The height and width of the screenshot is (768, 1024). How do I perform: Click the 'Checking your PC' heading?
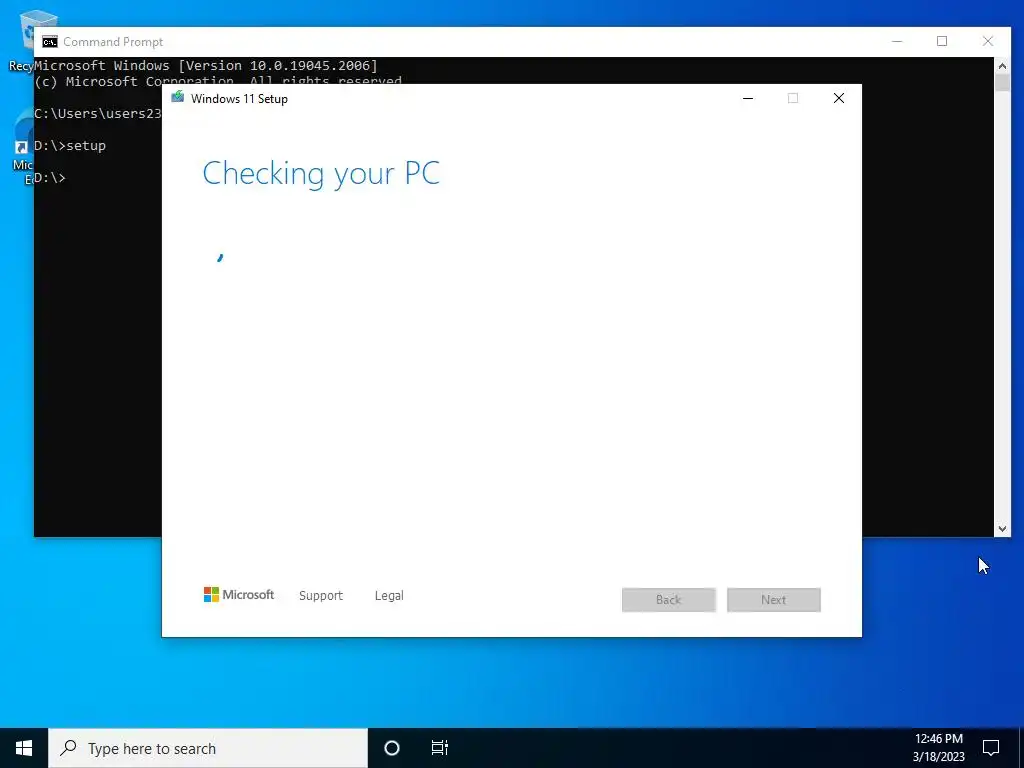321,174
